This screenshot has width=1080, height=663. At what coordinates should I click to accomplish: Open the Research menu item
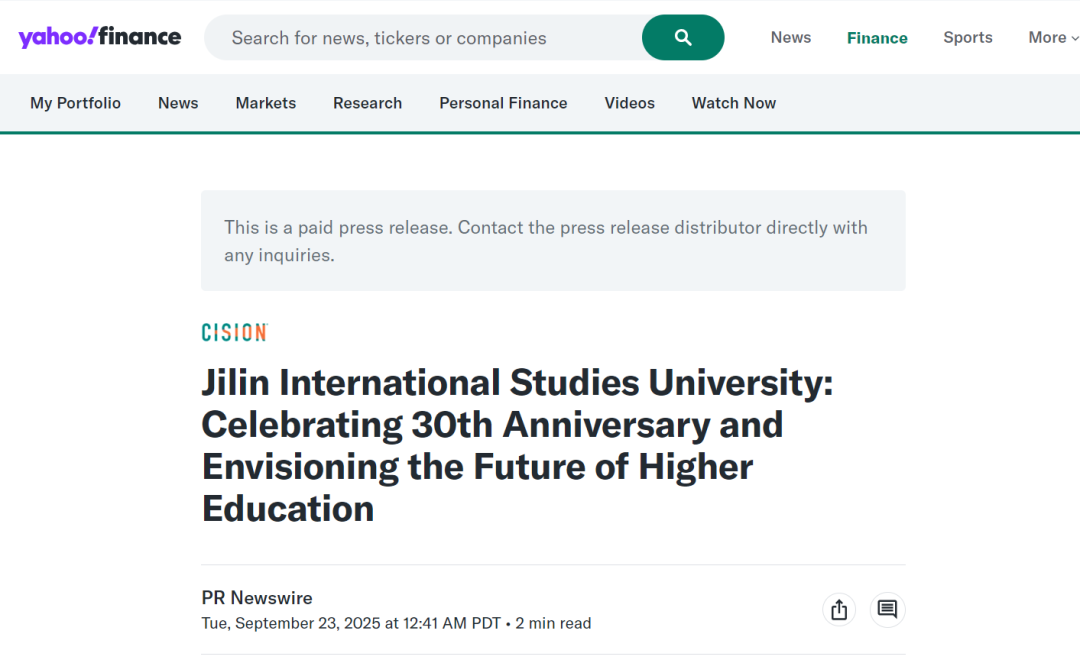pyautogui.click(x=367, y=103)
